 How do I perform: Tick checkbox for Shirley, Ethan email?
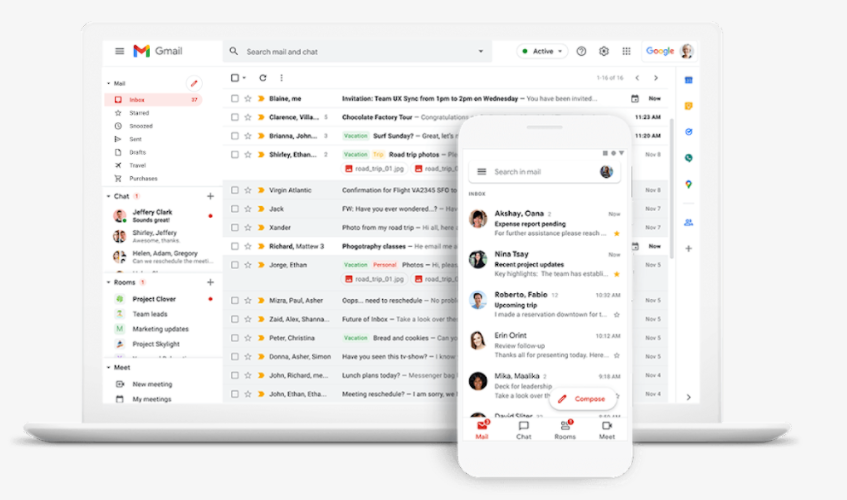tap(234, 154)
